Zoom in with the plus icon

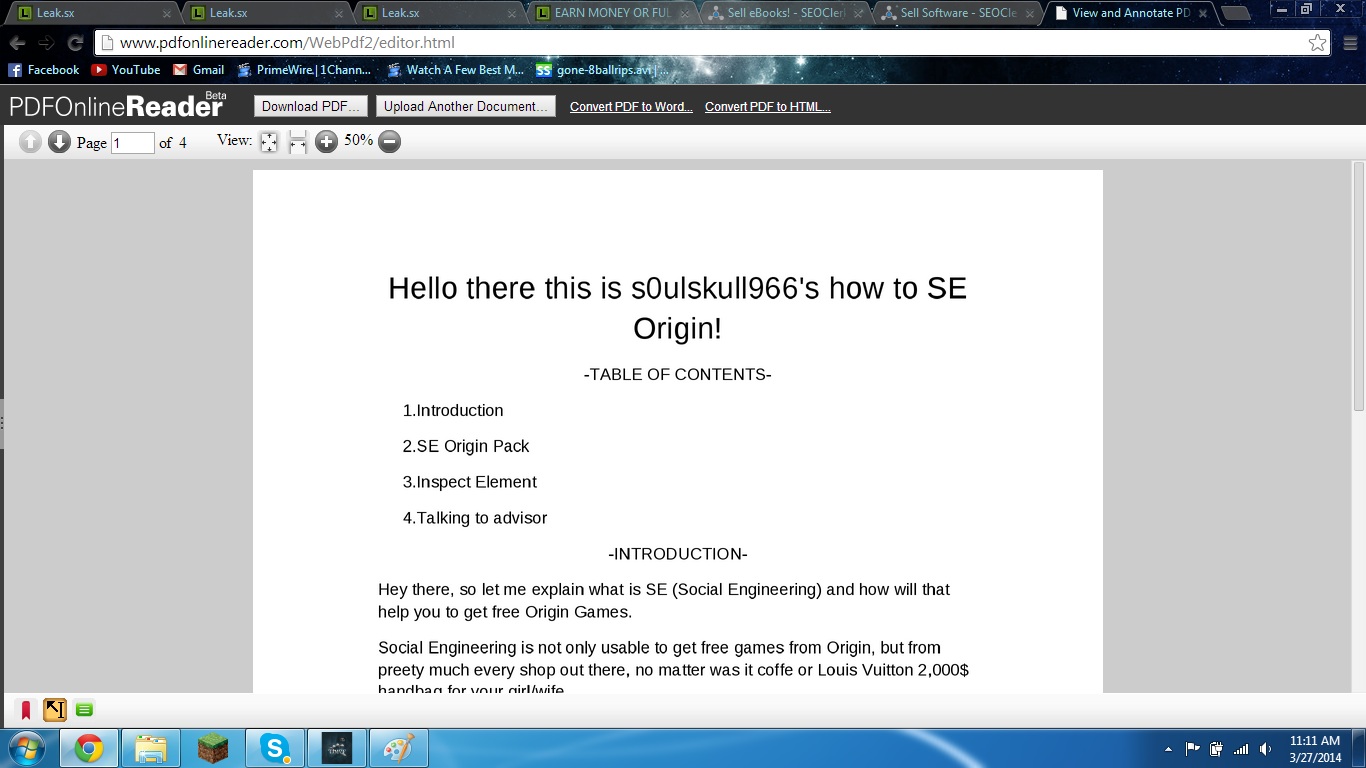coord(326,142)
